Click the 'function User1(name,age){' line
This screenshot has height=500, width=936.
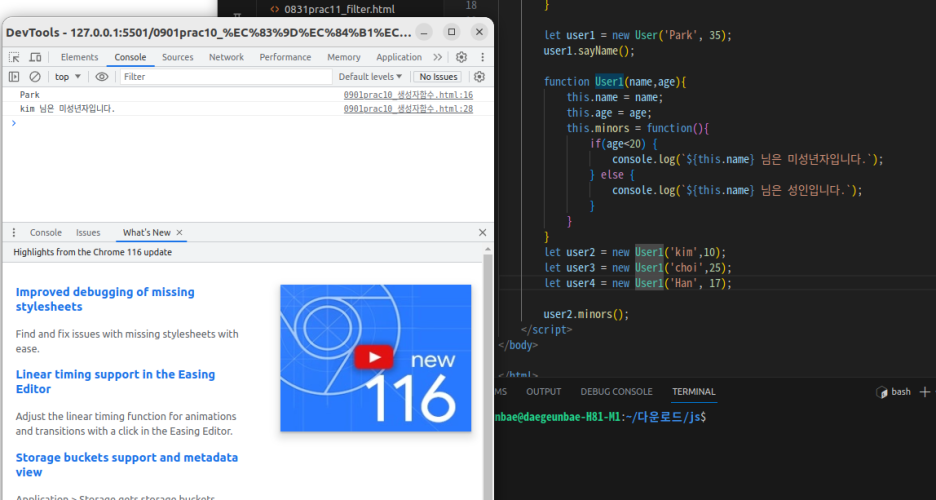[615, 82]
